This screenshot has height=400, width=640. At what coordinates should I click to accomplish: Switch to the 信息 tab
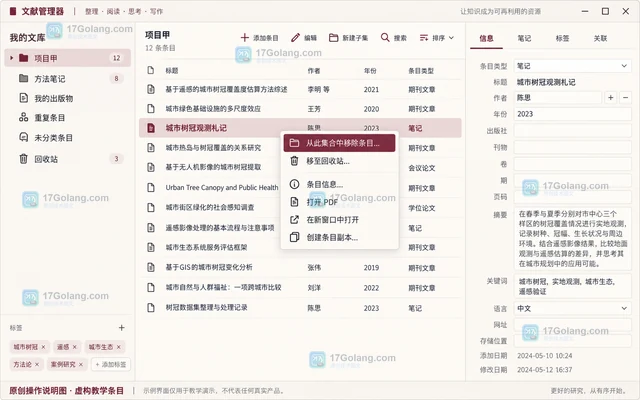486,38
